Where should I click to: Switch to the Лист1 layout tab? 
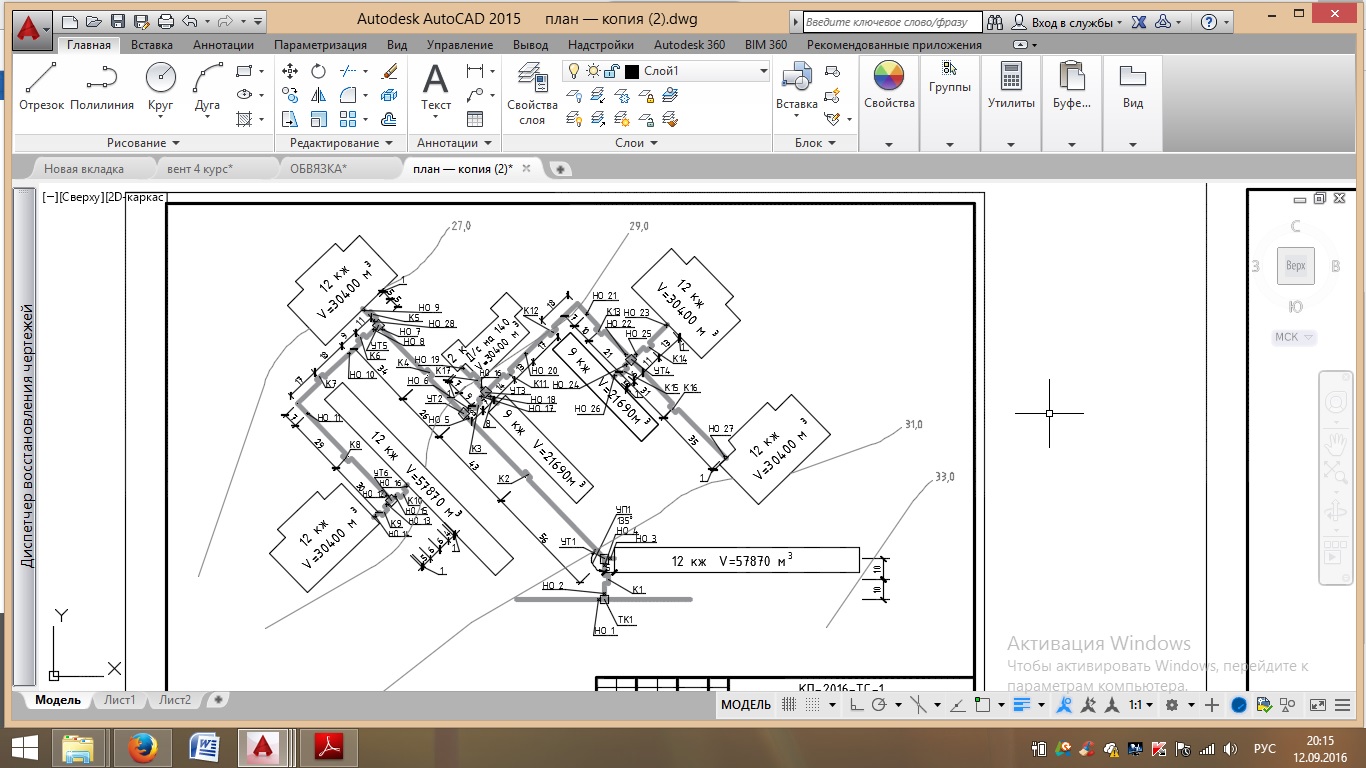click(x=119, y=700)
